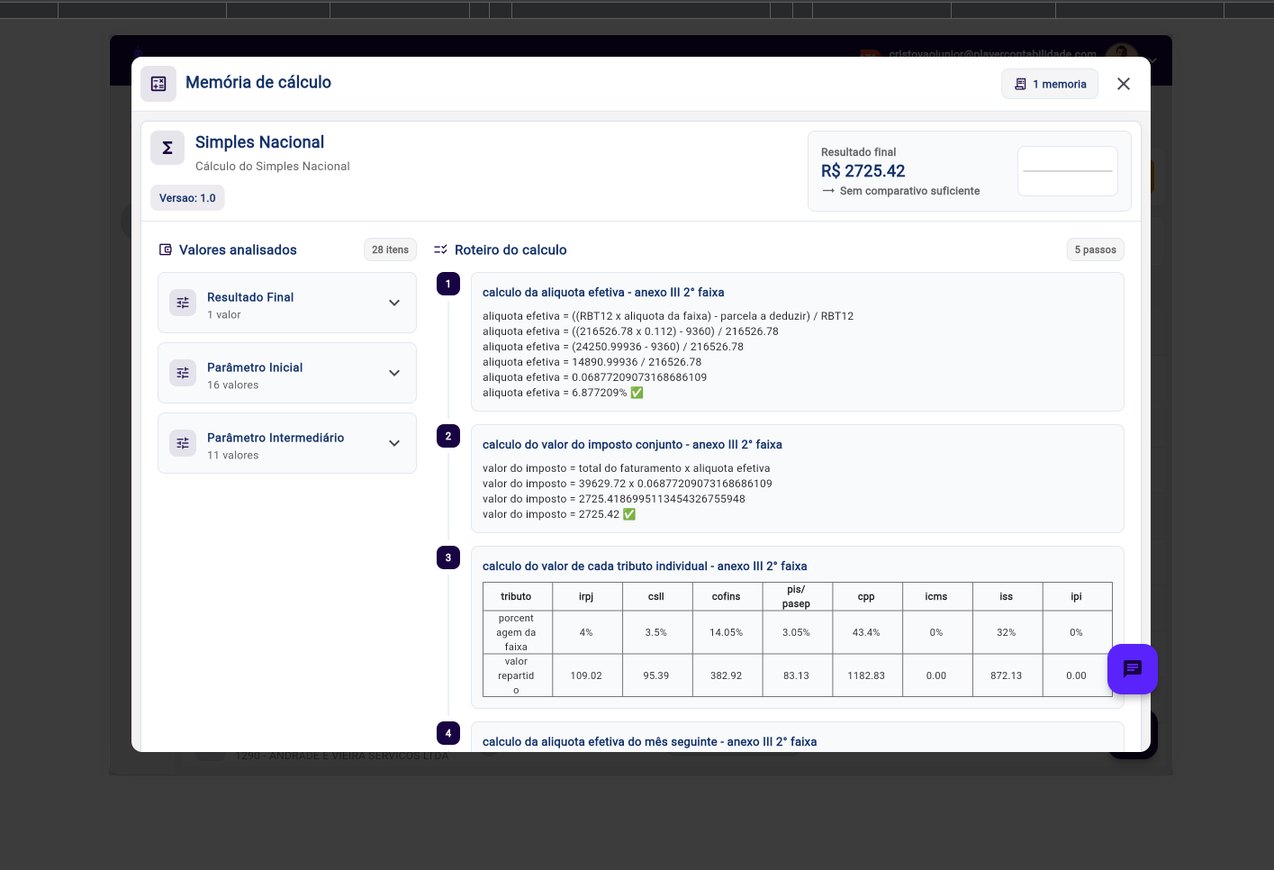Expand the Parâmetro Inicial section chevron
The width and height of the screenshot is (1274, 870).
tap(394, 373)
